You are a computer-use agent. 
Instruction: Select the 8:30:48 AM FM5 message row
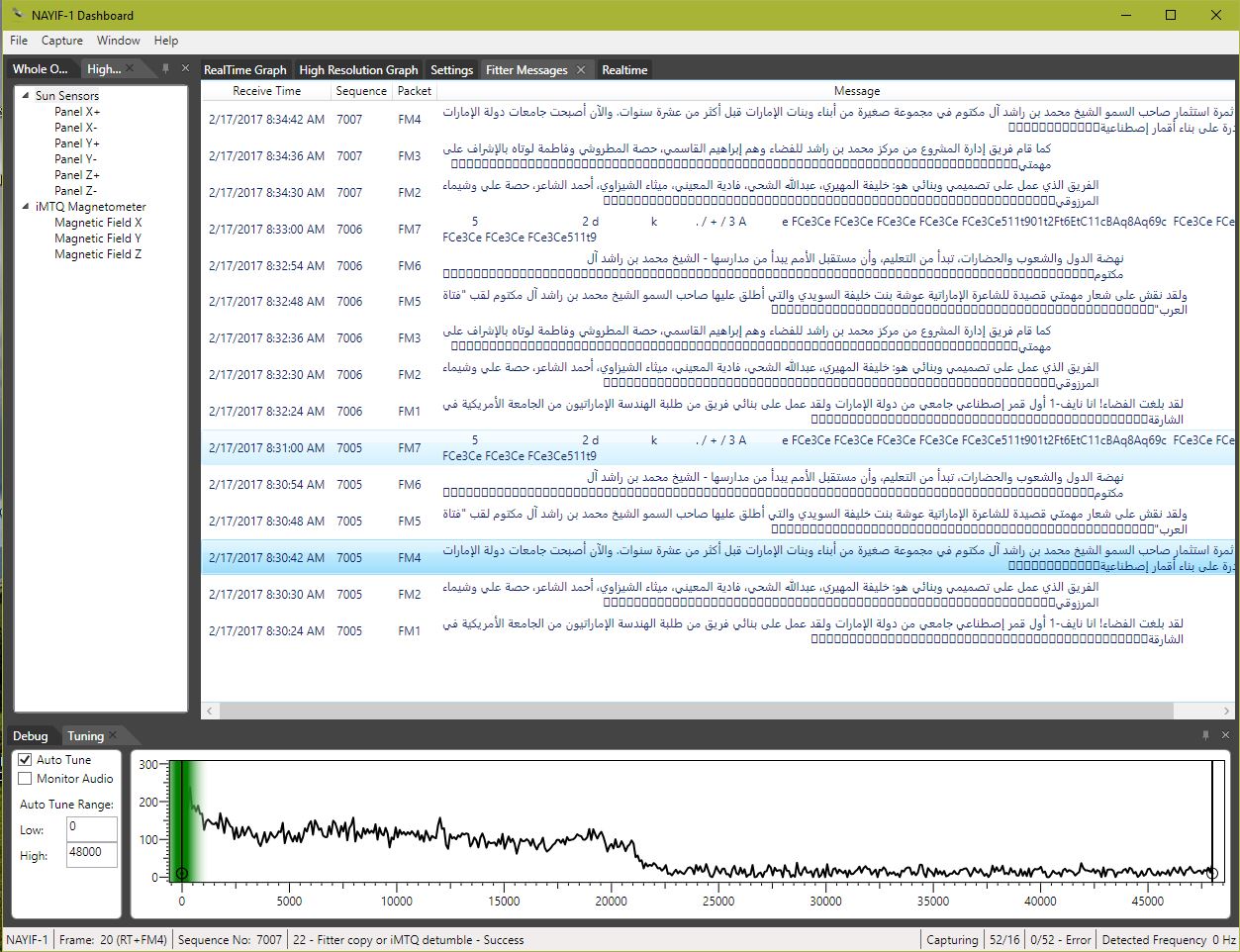[x=717, y=522]
